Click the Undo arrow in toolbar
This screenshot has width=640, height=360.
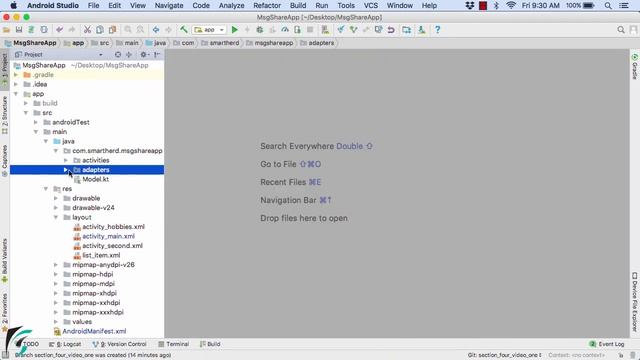pos(60,30)
